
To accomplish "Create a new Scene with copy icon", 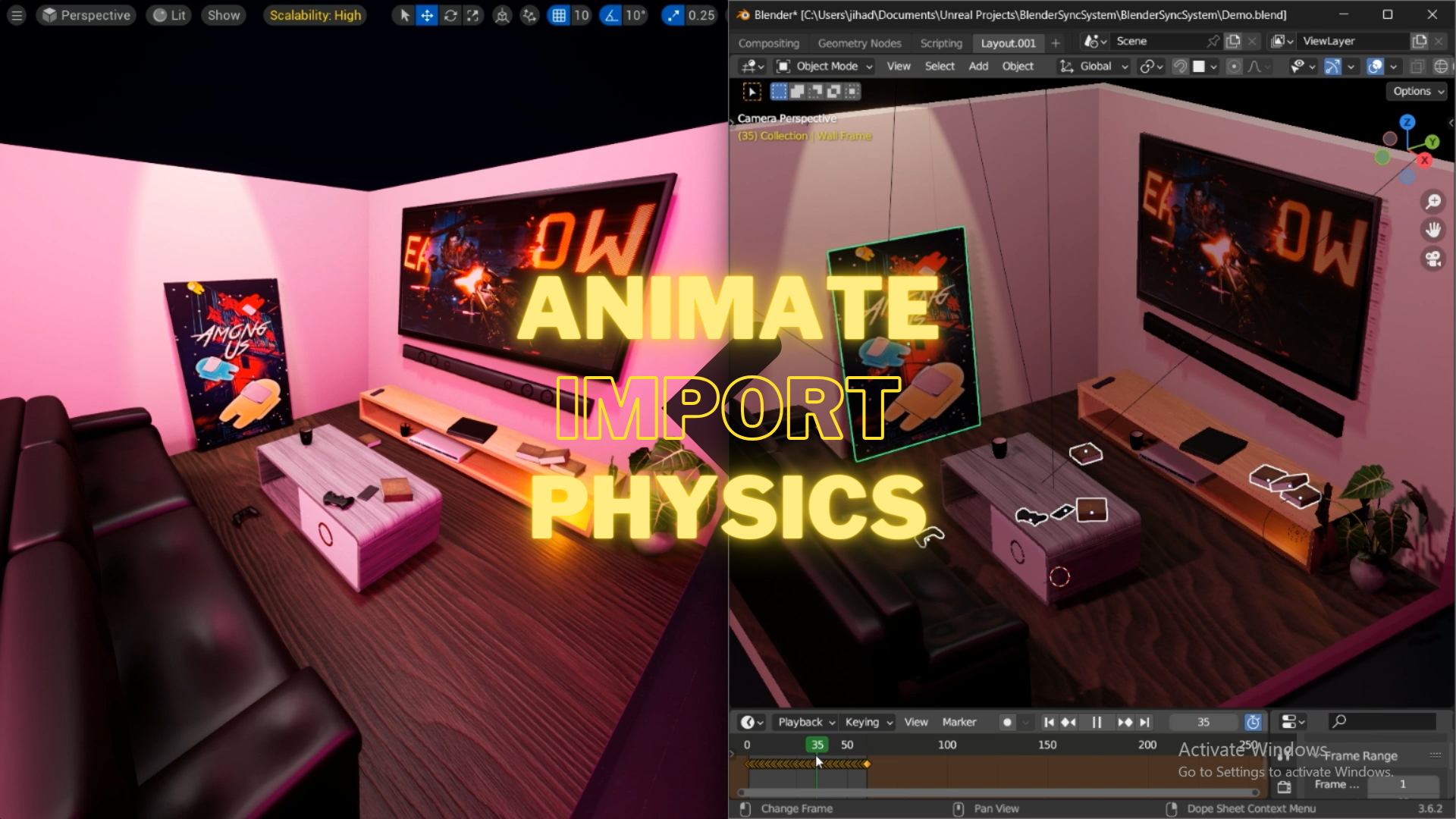I will [x=1233, y=42].
